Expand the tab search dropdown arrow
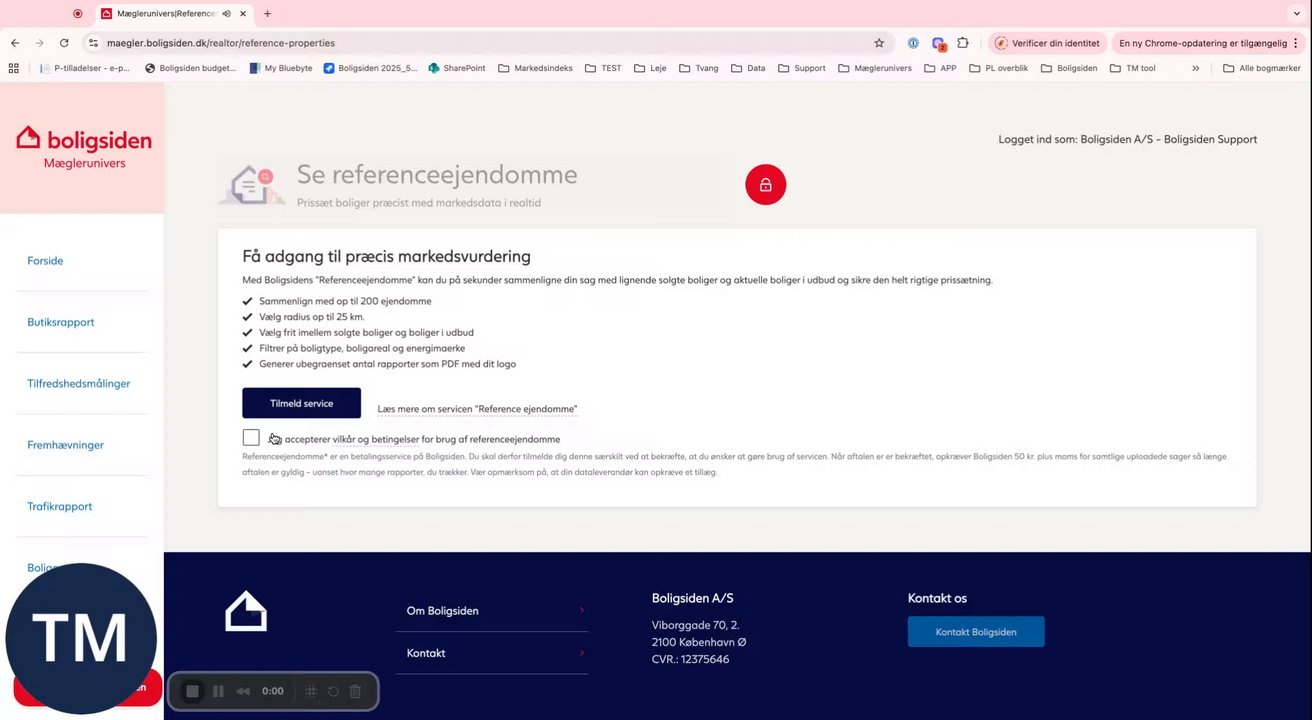The image size is (1312, 720). click(x=1297, y=14)
